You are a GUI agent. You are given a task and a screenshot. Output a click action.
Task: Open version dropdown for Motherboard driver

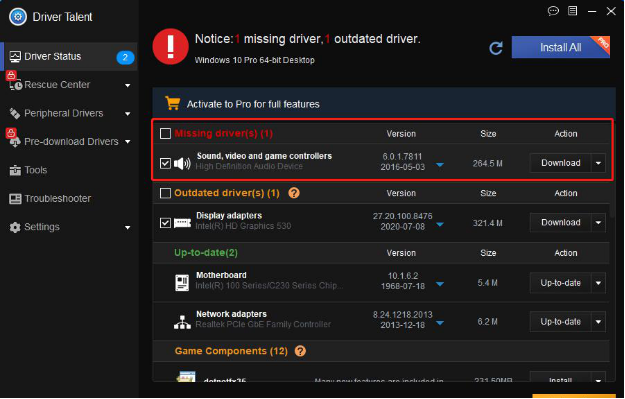coord(440,284)
